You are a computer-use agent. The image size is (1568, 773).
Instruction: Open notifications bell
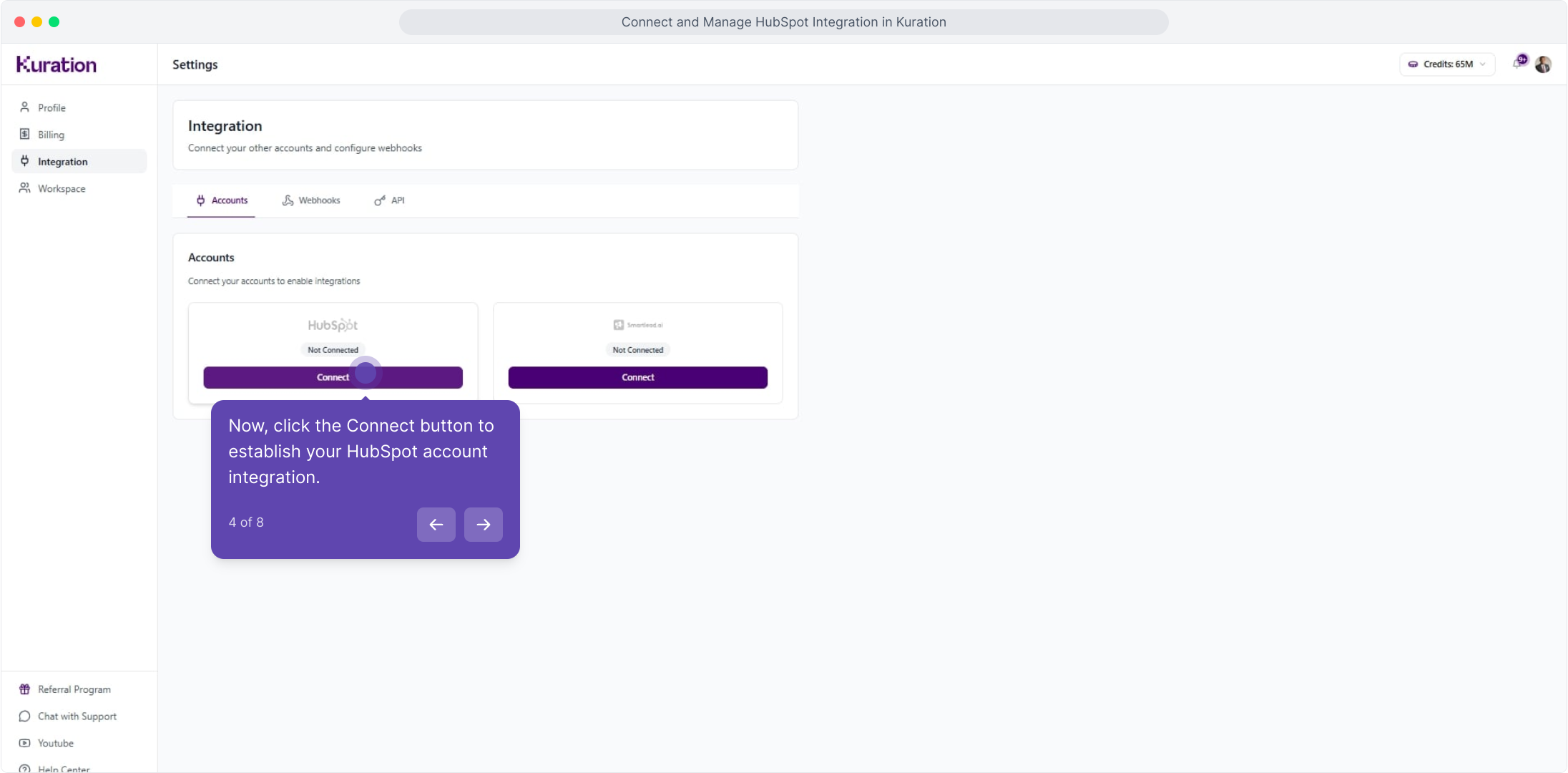[1518, 64]
